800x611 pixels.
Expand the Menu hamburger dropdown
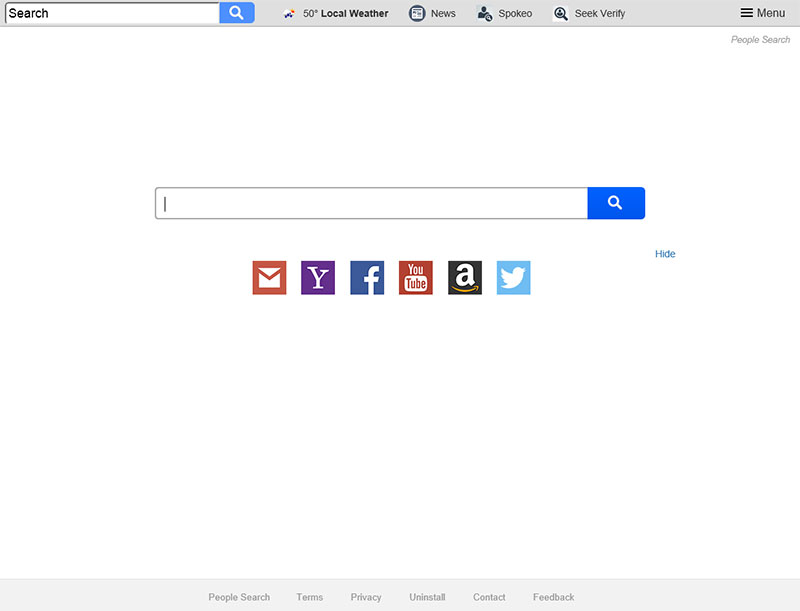(763, 13)
